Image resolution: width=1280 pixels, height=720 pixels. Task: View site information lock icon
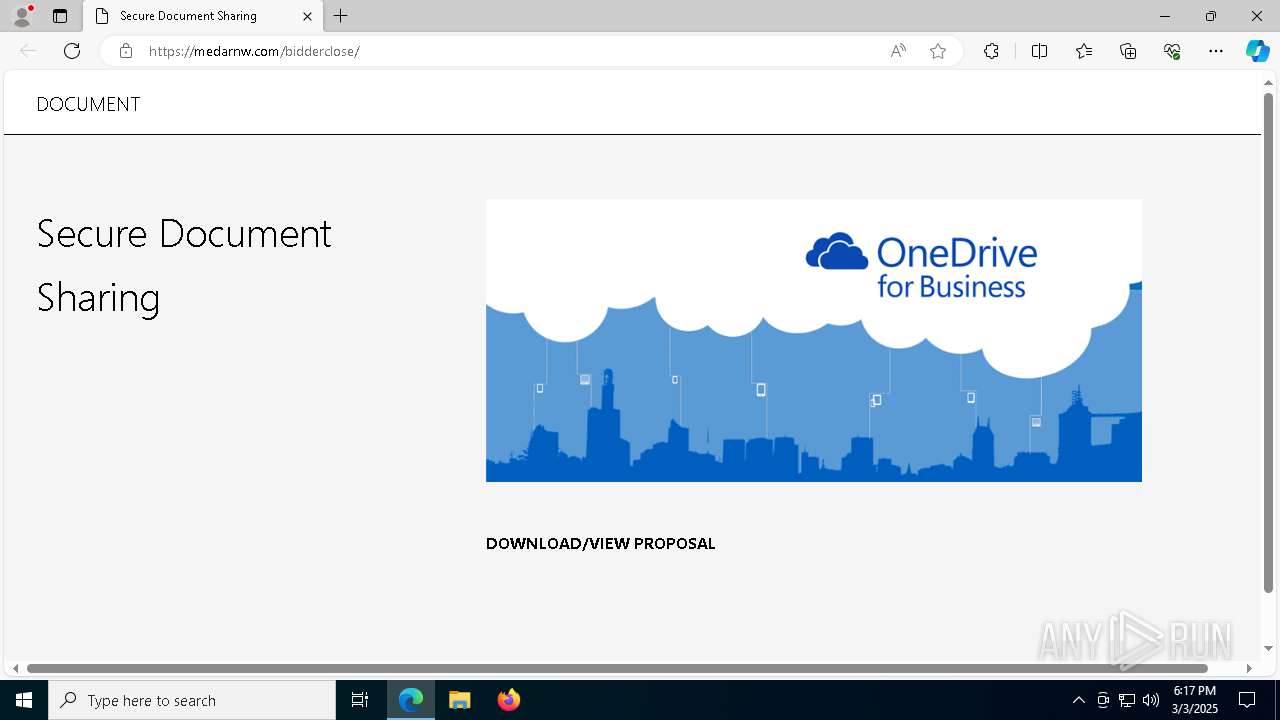126,51
